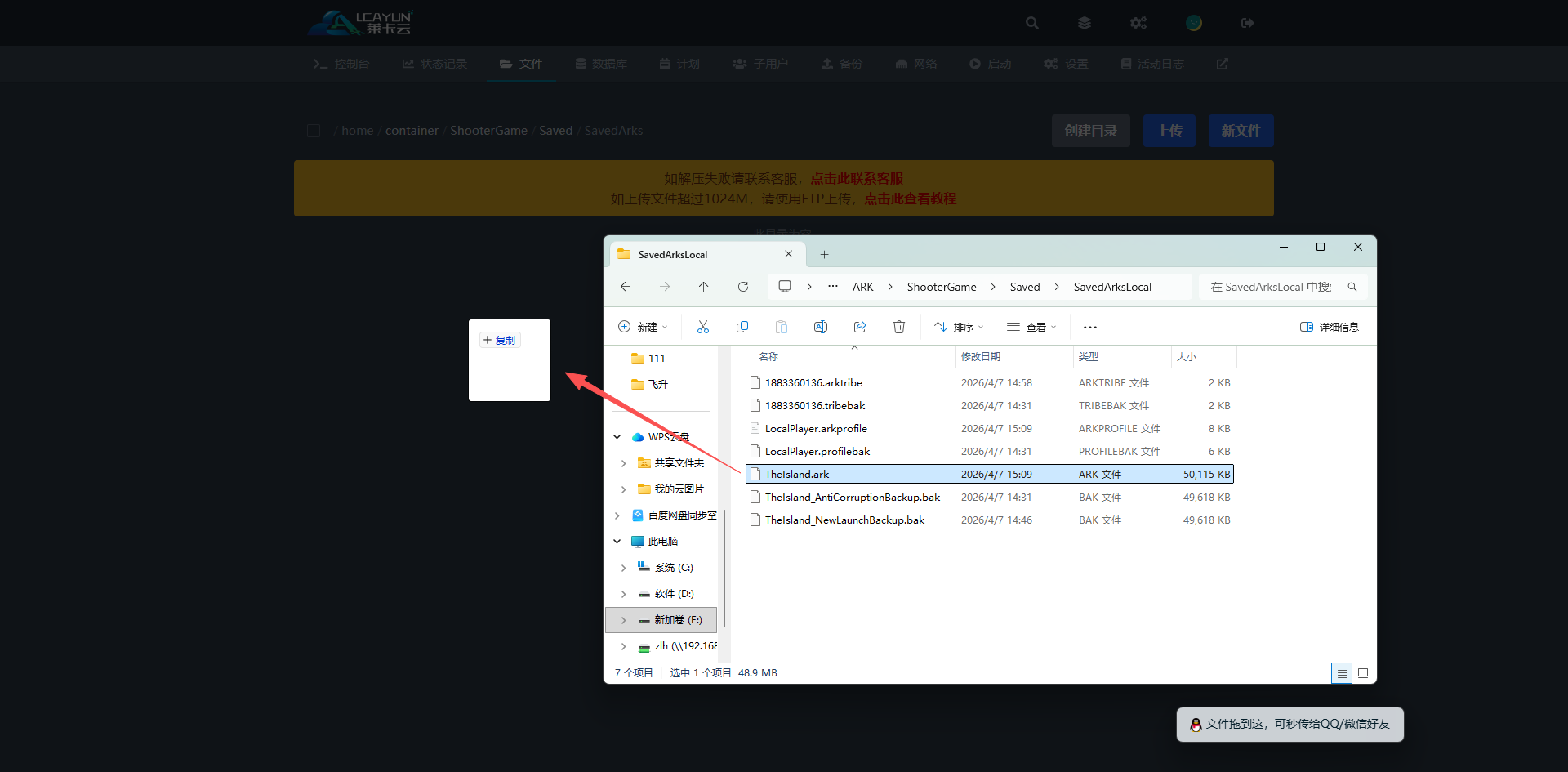This screenshot has width=1568, height=772.
Task: Click the 上传 upload button
Action: coord(1169,131)
